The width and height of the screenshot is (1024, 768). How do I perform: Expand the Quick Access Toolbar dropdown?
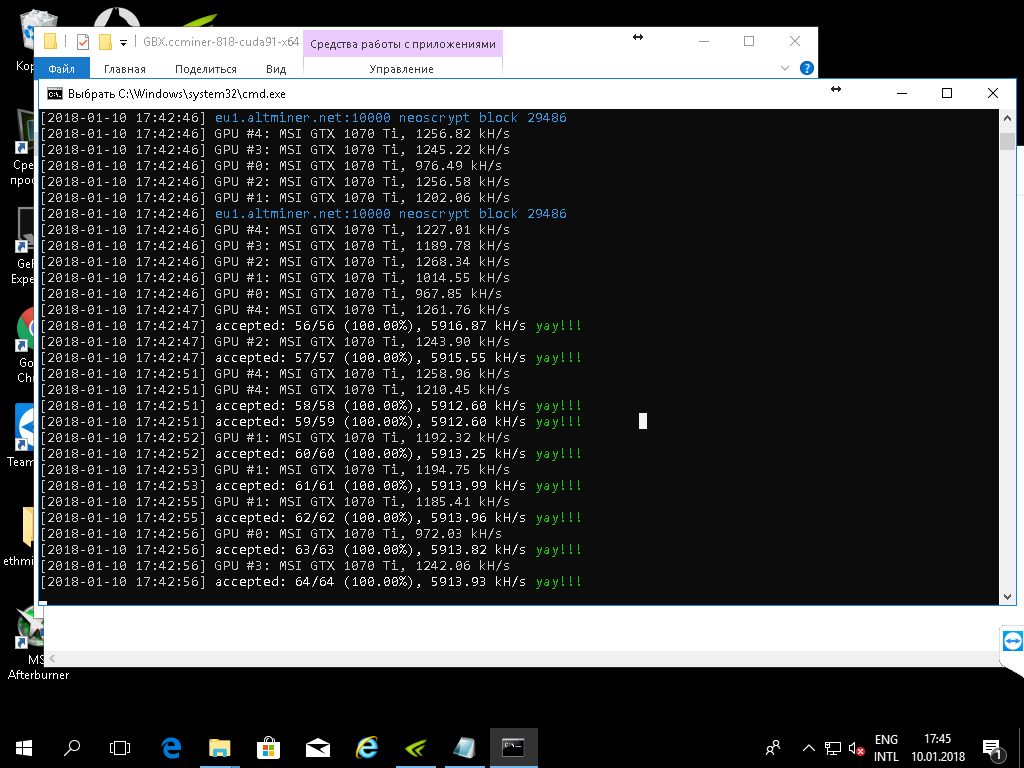[123, 43]
